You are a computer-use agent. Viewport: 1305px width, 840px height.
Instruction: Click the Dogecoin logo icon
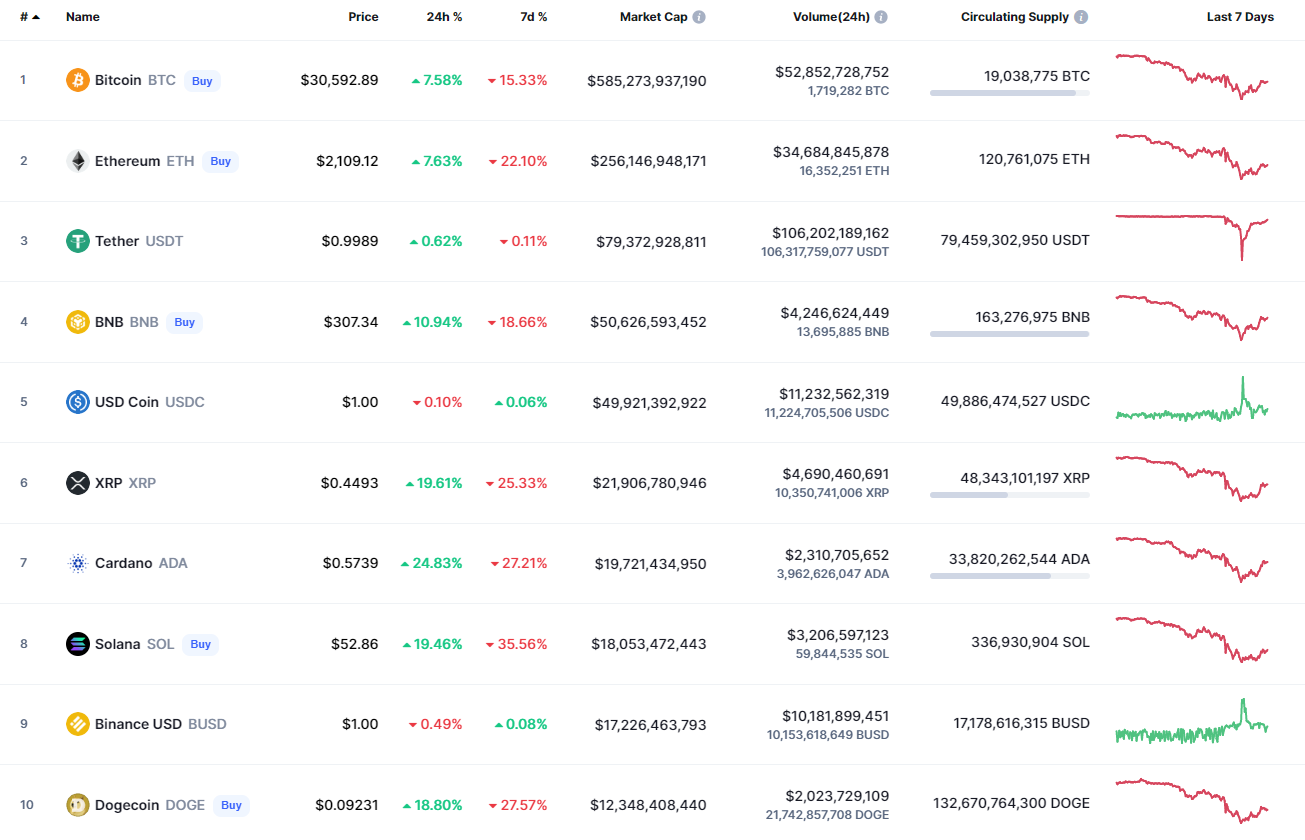tap(77, 805)
